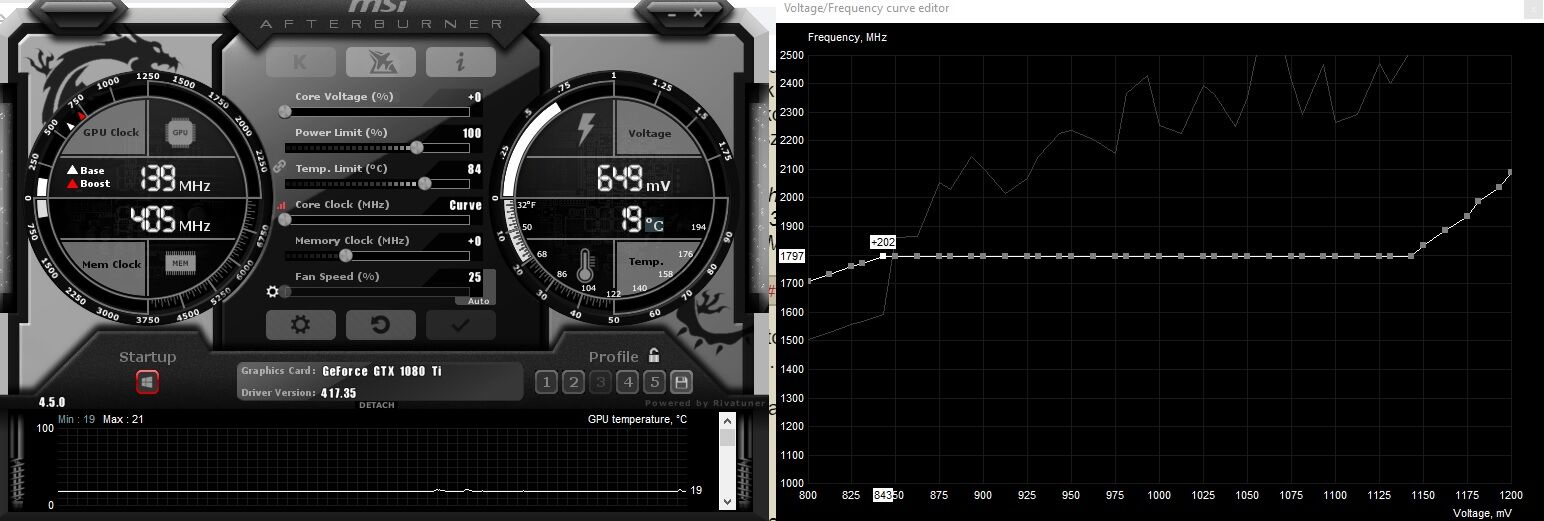Click the Temp. Limit value 84
This screenshot has width=1544, height=521.
coord(475,169)
